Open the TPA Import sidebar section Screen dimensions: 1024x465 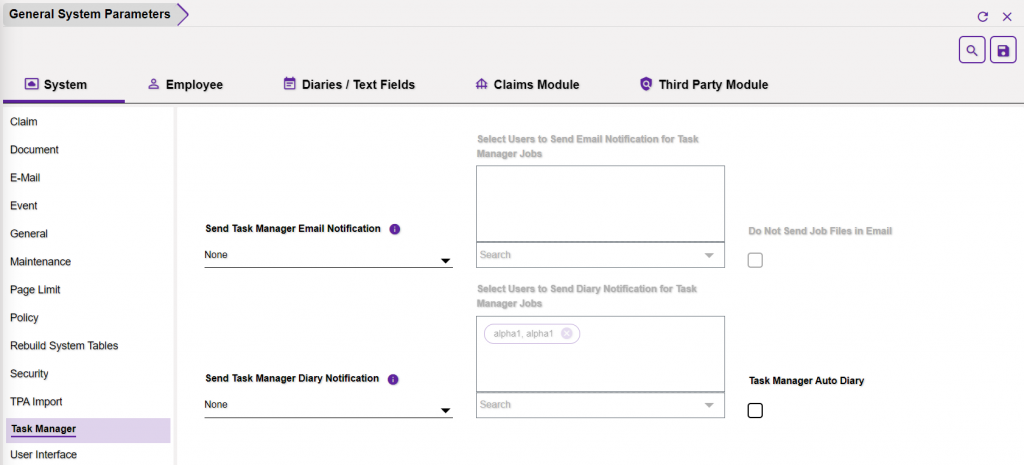pos(36,402)
